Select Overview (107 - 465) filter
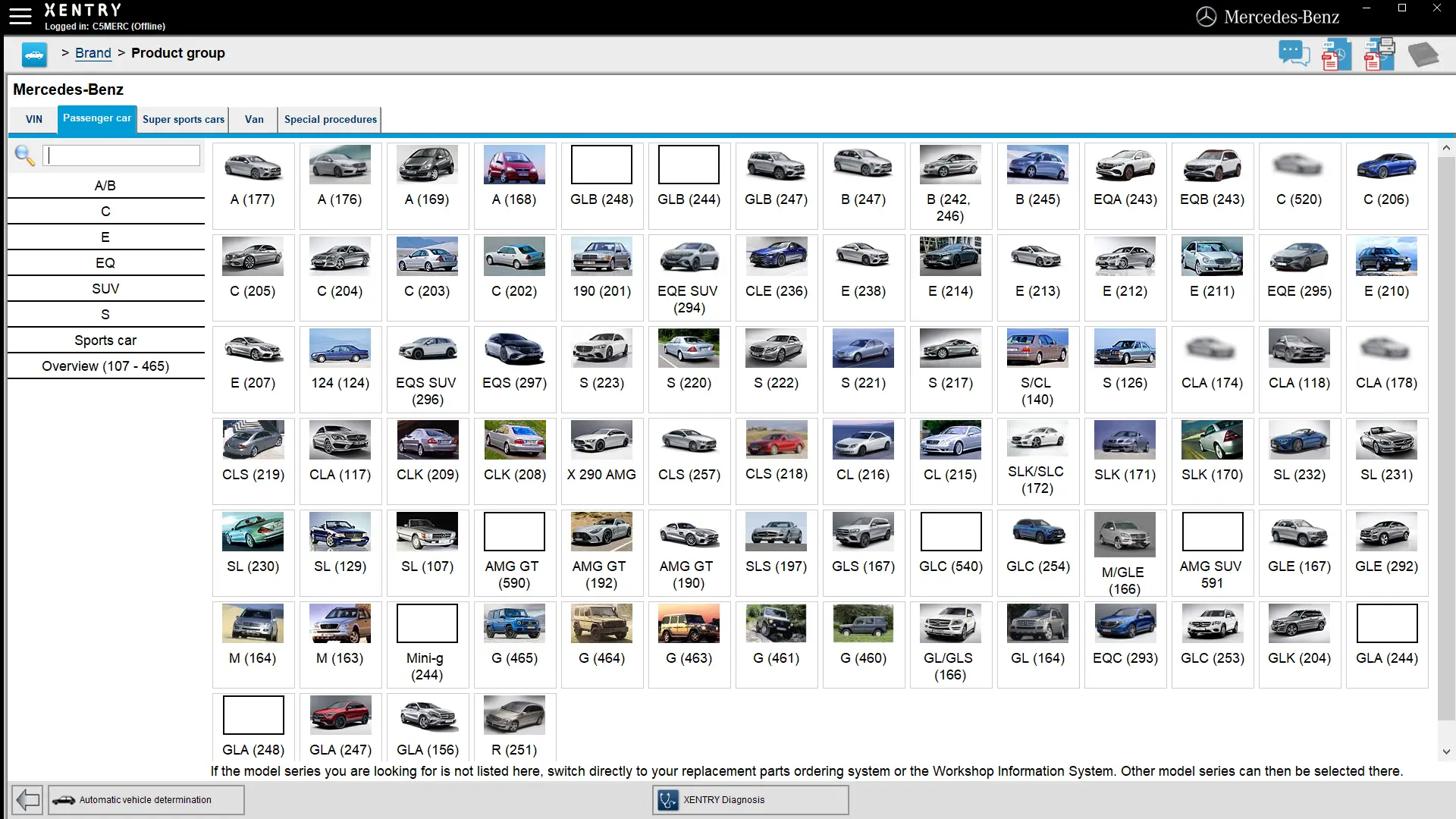The width and height of the screenshot is (1456, 819). (x=105, y=366)
